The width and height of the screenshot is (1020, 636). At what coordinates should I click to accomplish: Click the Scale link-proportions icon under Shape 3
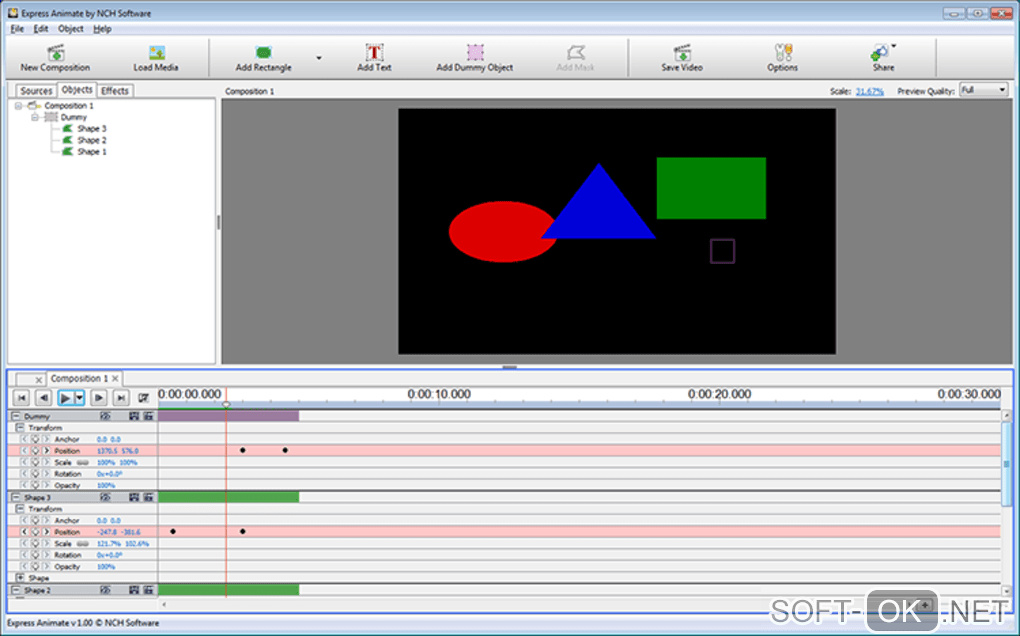(83, 544)
